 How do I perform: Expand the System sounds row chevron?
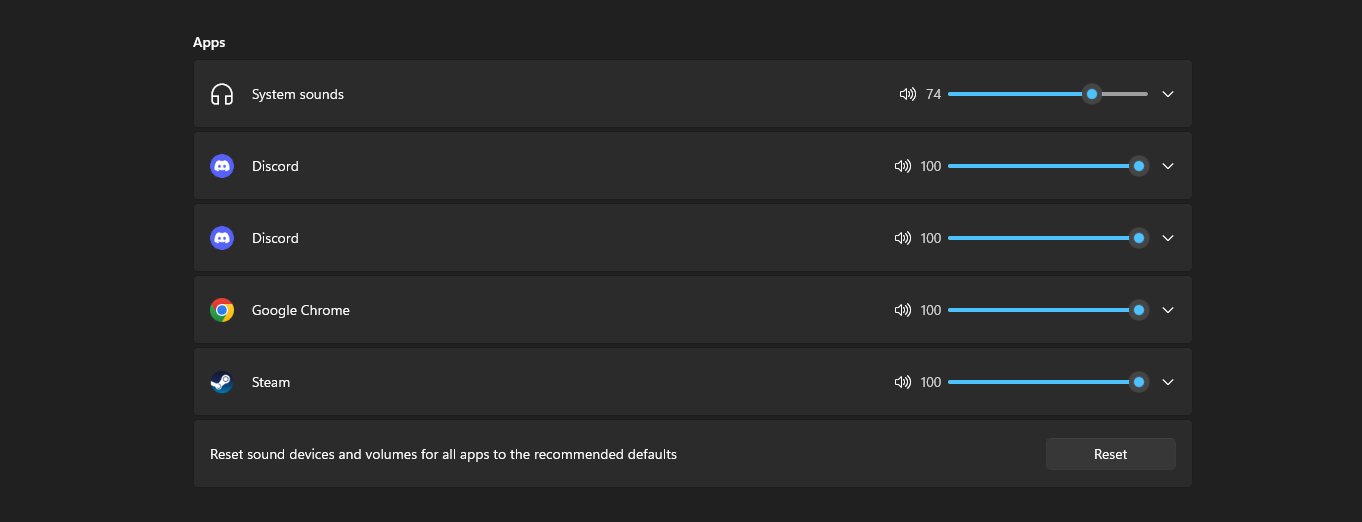1168,94
